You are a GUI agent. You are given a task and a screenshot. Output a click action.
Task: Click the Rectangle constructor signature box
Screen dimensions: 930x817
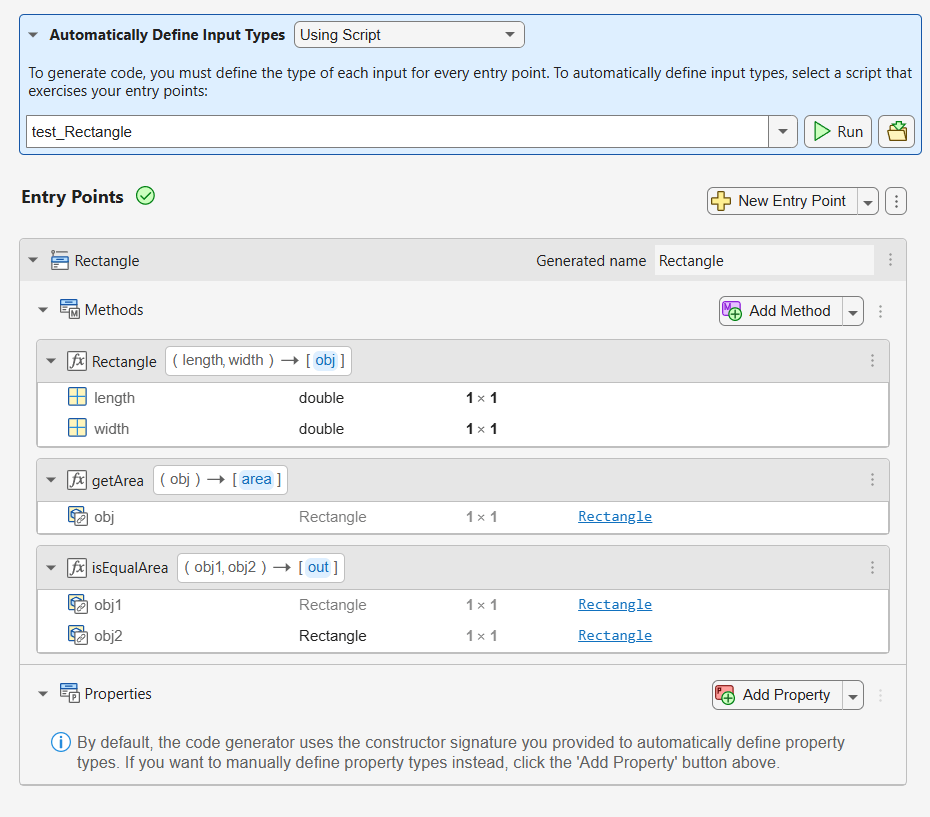[258, 361]
